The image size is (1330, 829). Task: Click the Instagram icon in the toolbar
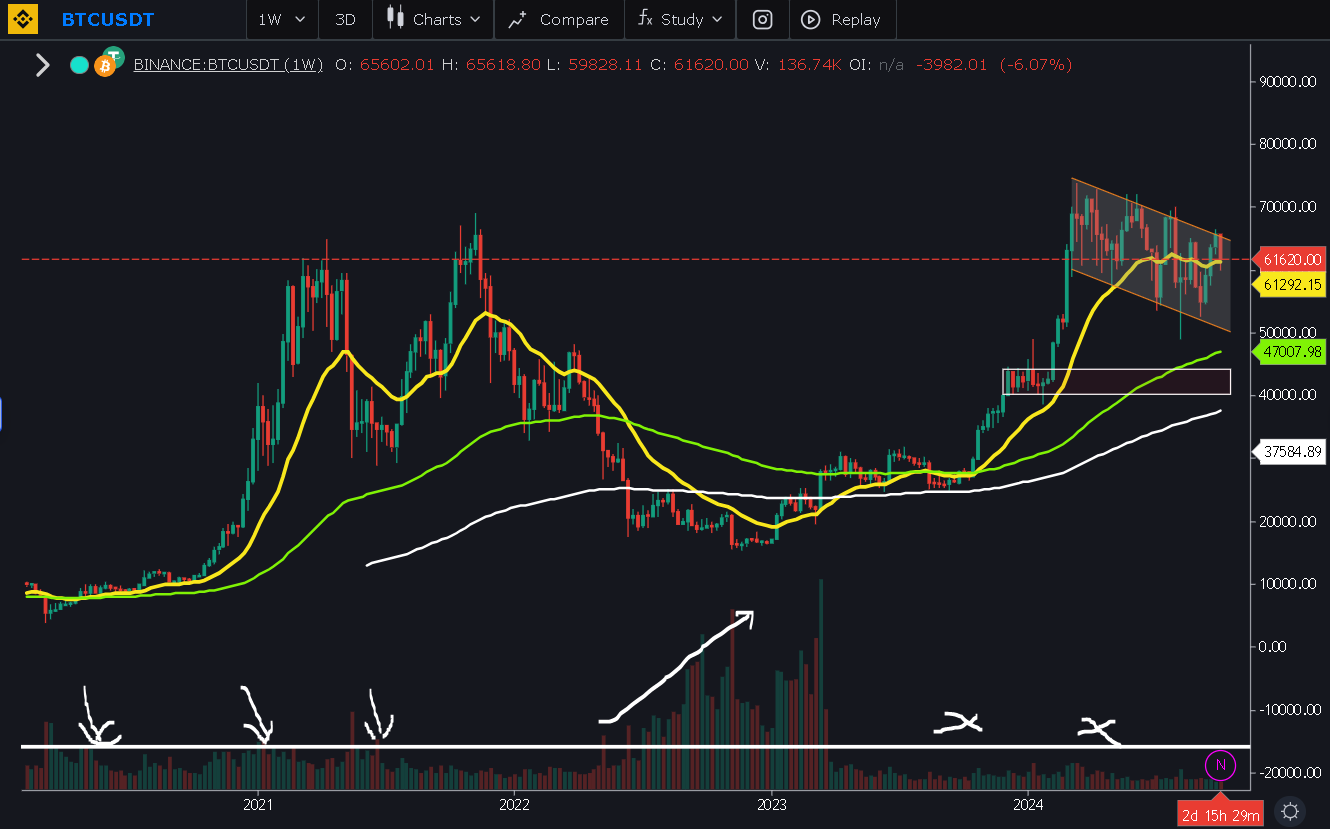point(762,19)
